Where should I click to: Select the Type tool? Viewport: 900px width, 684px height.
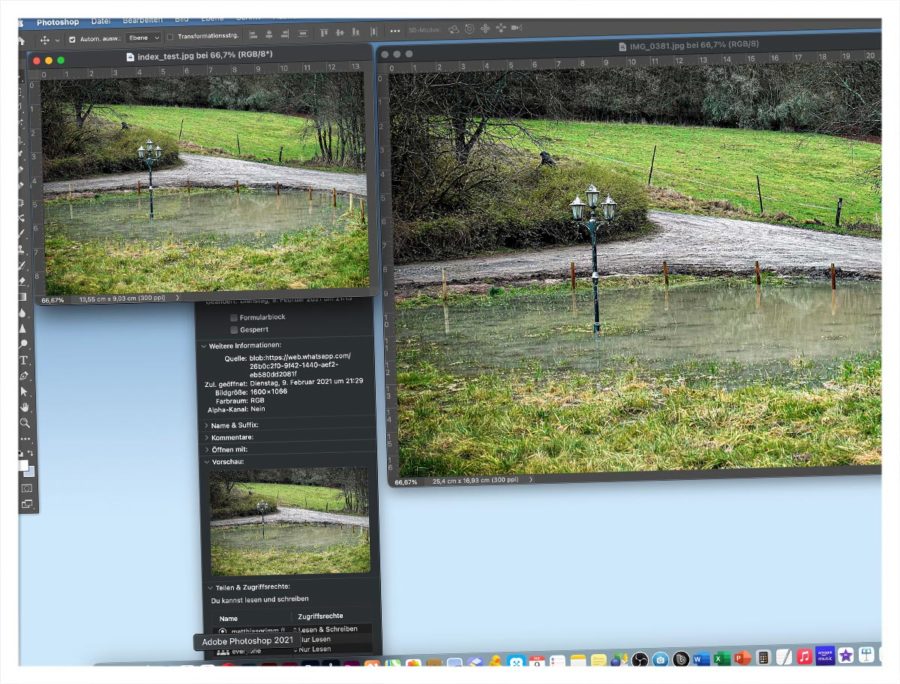pos(24,360)
